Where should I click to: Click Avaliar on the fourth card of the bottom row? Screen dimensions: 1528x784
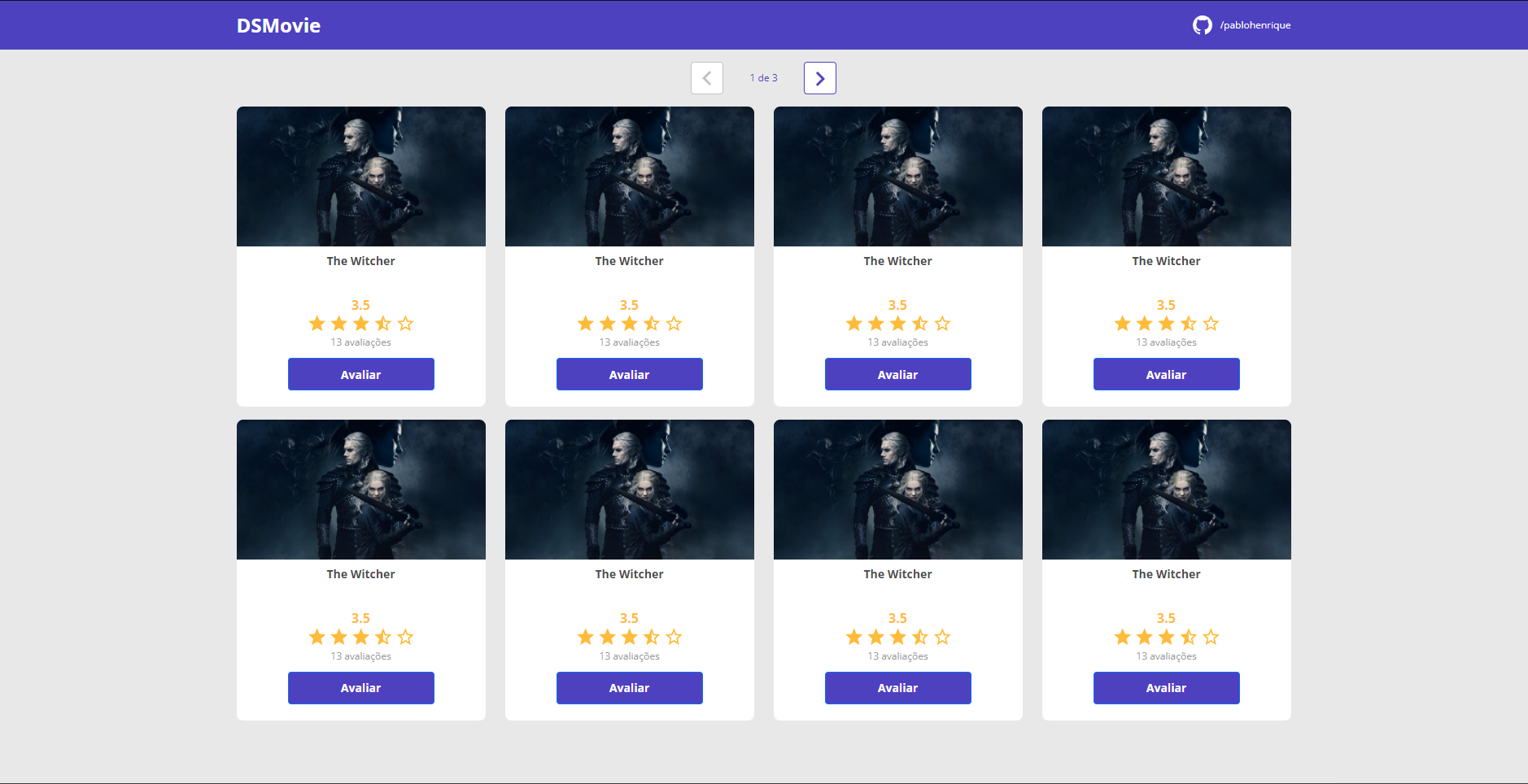point(1166,688)
